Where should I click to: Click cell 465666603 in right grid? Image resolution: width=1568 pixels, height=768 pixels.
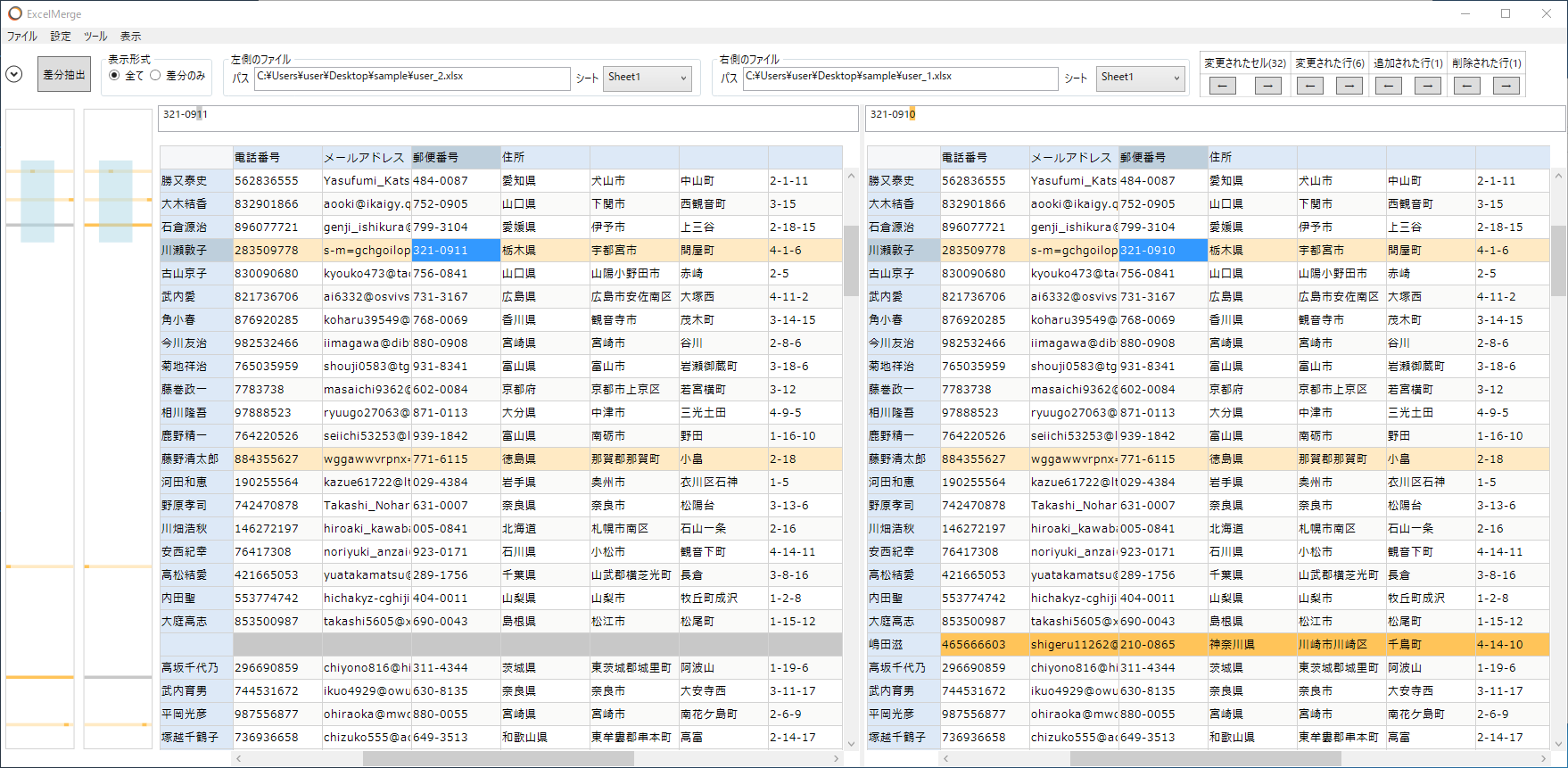tap(985, 645)
